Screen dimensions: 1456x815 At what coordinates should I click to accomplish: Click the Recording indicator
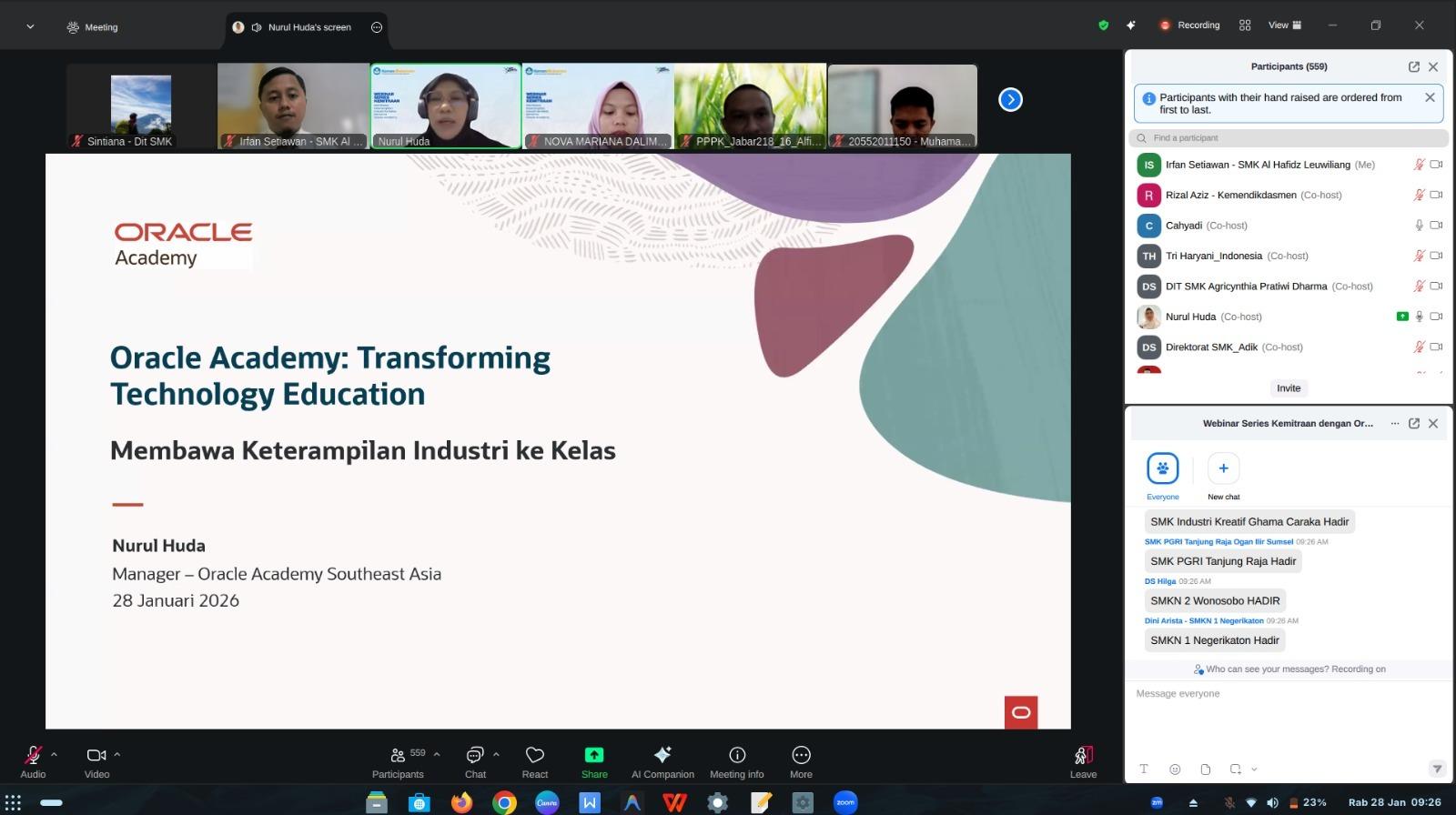[1189, 25]
